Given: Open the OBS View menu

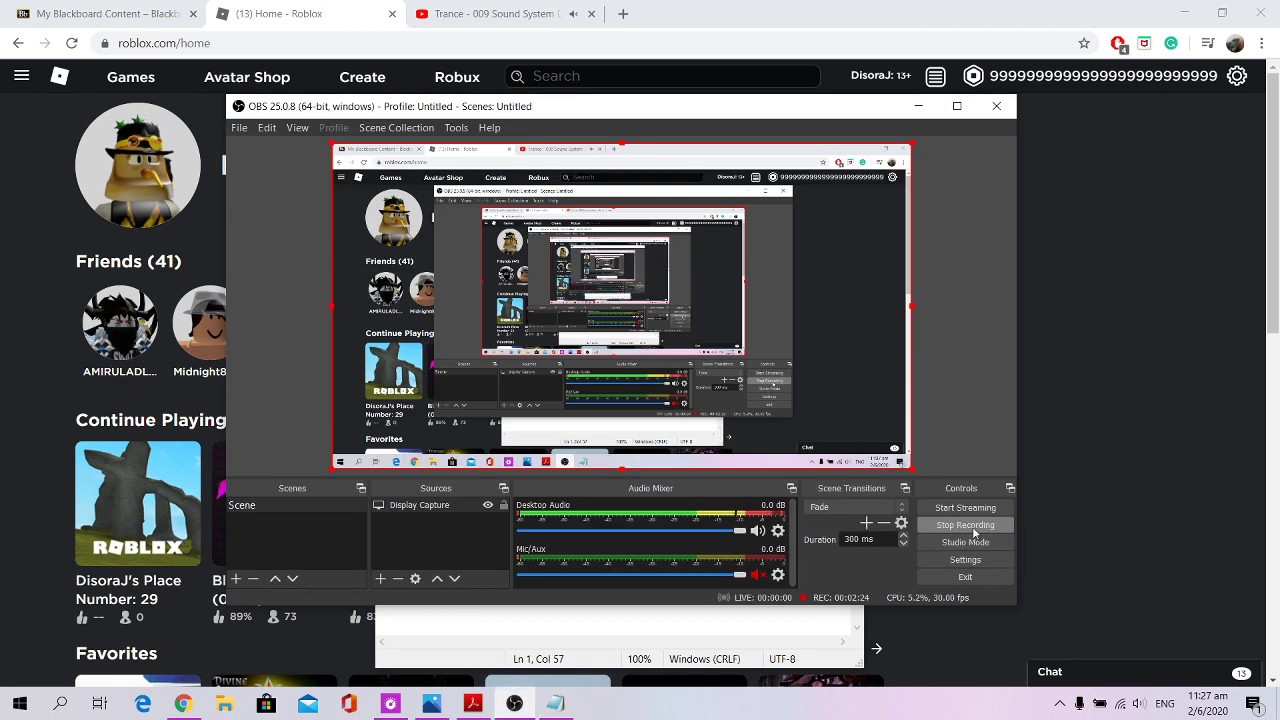Looking at the screenshot, I should [297, 128].
